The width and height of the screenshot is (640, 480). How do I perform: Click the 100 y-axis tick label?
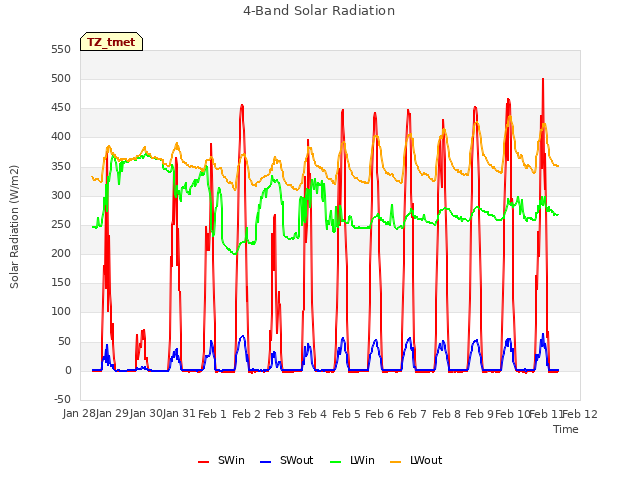coord(61,312)
